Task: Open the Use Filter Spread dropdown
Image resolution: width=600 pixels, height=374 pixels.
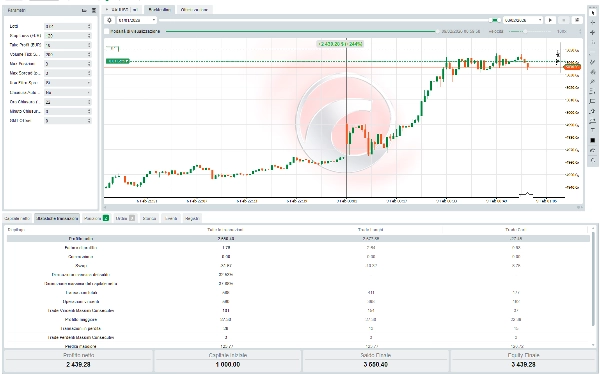Action: click(x=68, y=83)
